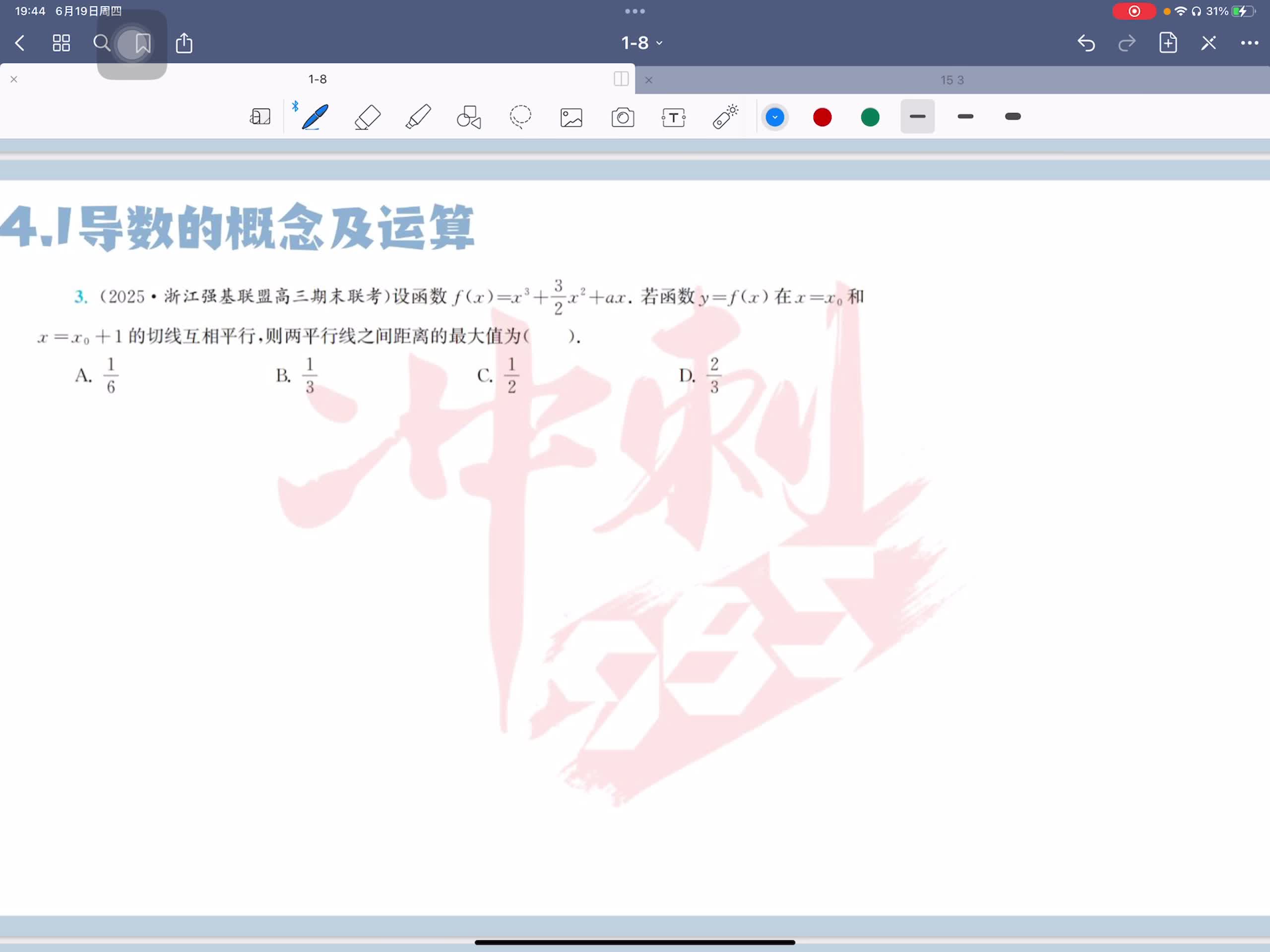This screenshot has height=952, width=1270.
Task: Select the Text box tool
Action: [673, 118]
